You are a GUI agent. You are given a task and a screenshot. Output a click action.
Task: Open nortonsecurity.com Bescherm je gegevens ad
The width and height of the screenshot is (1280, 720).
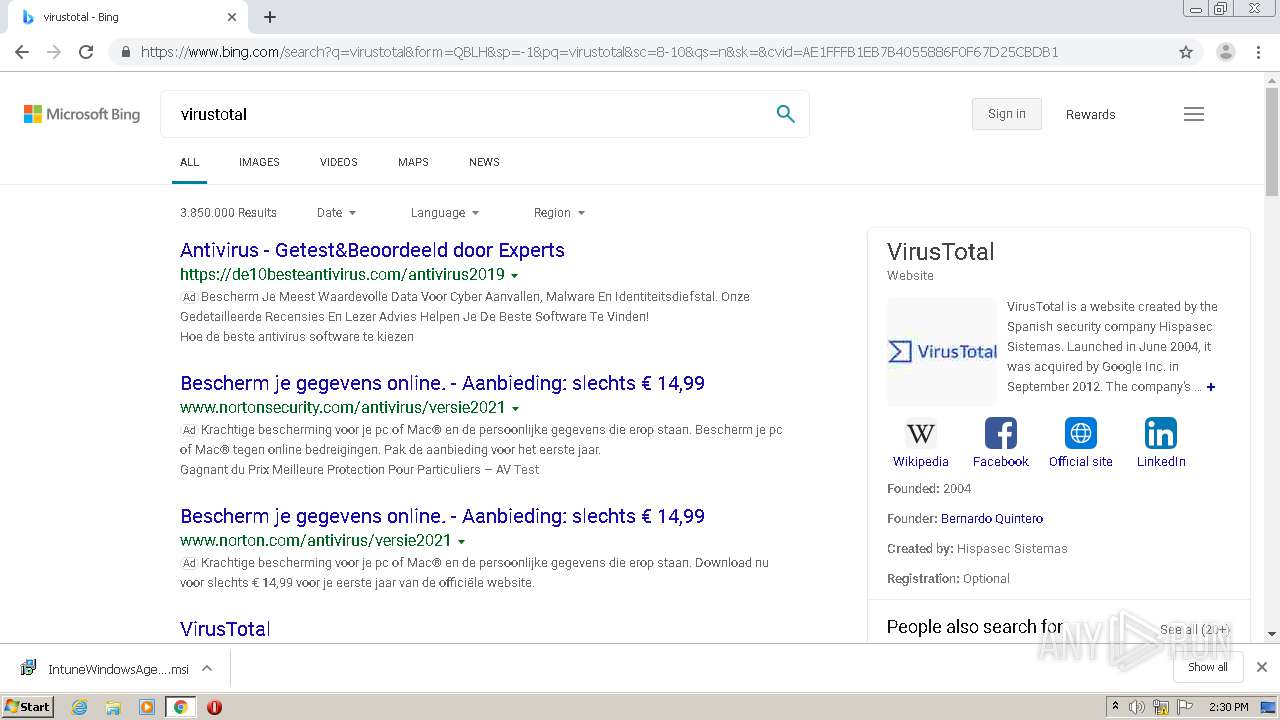click(x=442, y=383)
